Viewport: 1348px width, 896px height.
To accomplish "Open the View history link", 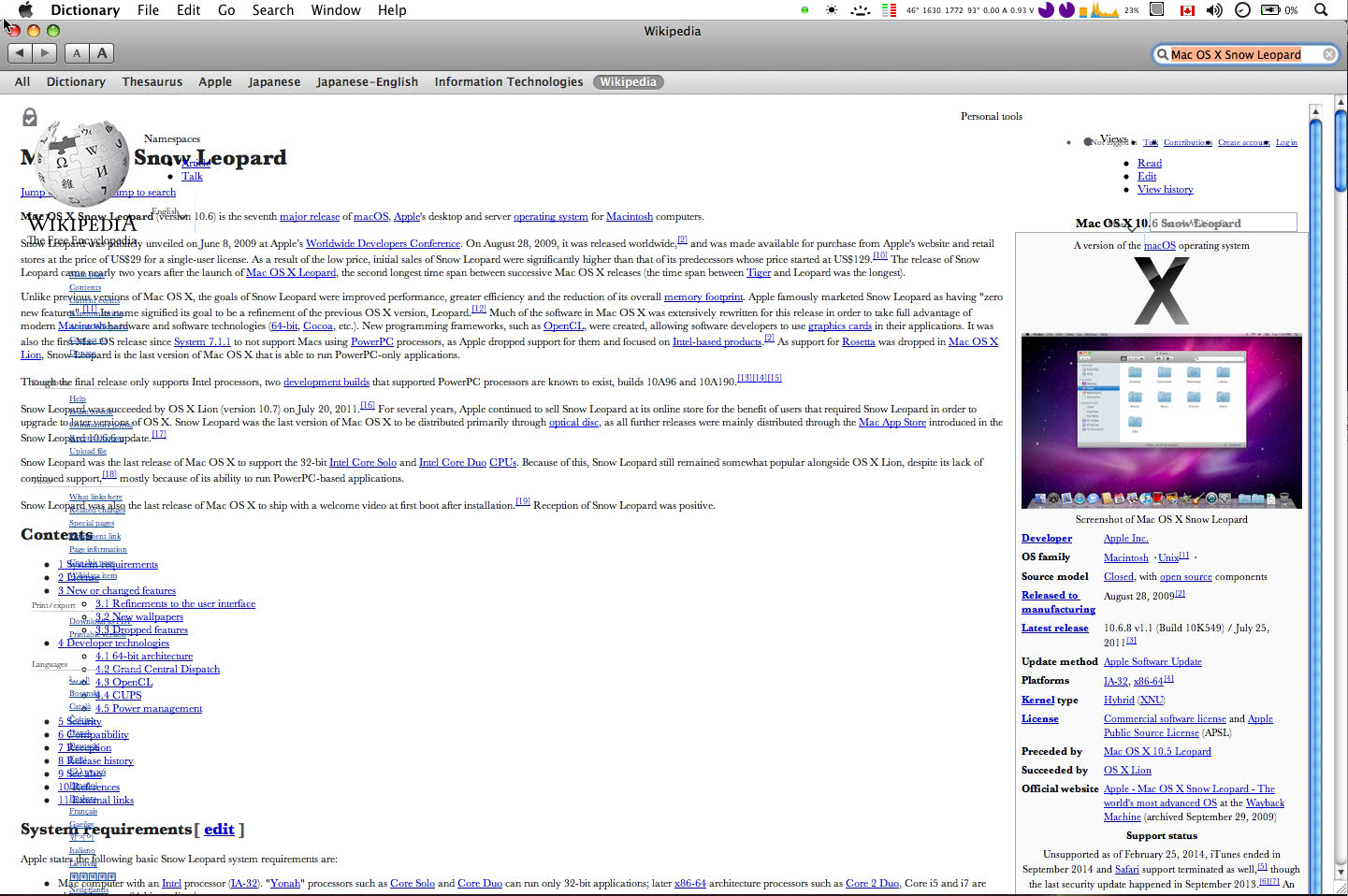I will pos(1165,189).
